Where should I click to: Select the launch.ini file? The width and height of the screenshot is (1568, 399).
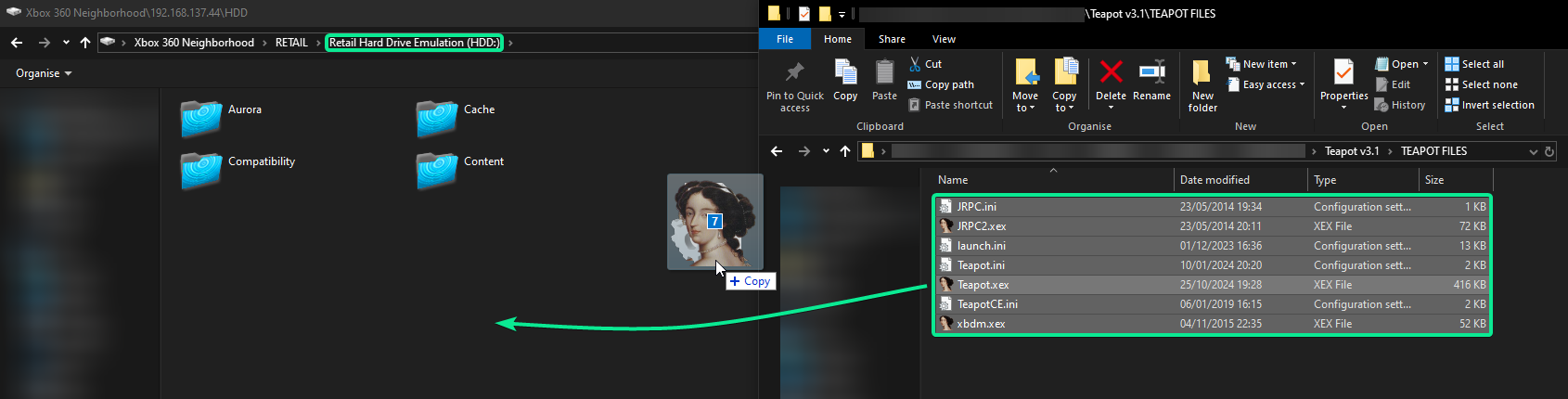pos(1212,246)
